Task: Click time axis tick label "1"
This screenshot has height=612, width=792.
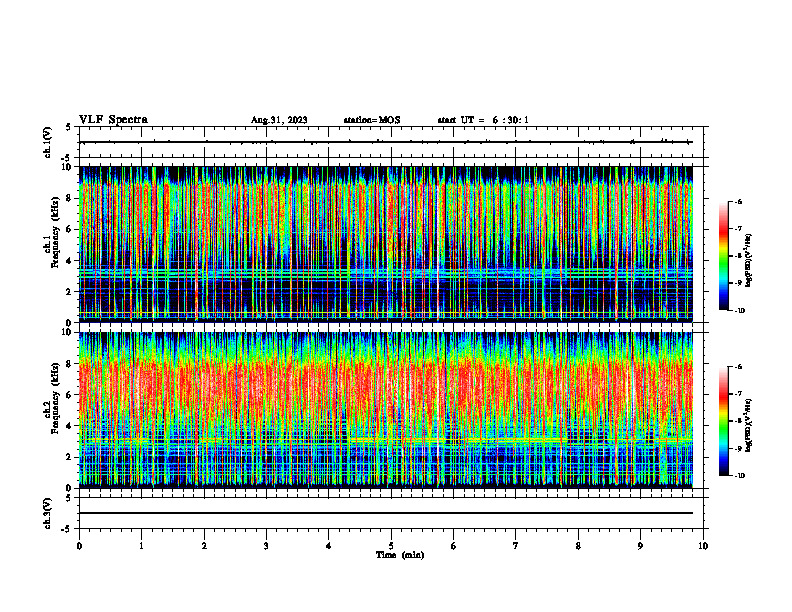Action: [141, 546]
